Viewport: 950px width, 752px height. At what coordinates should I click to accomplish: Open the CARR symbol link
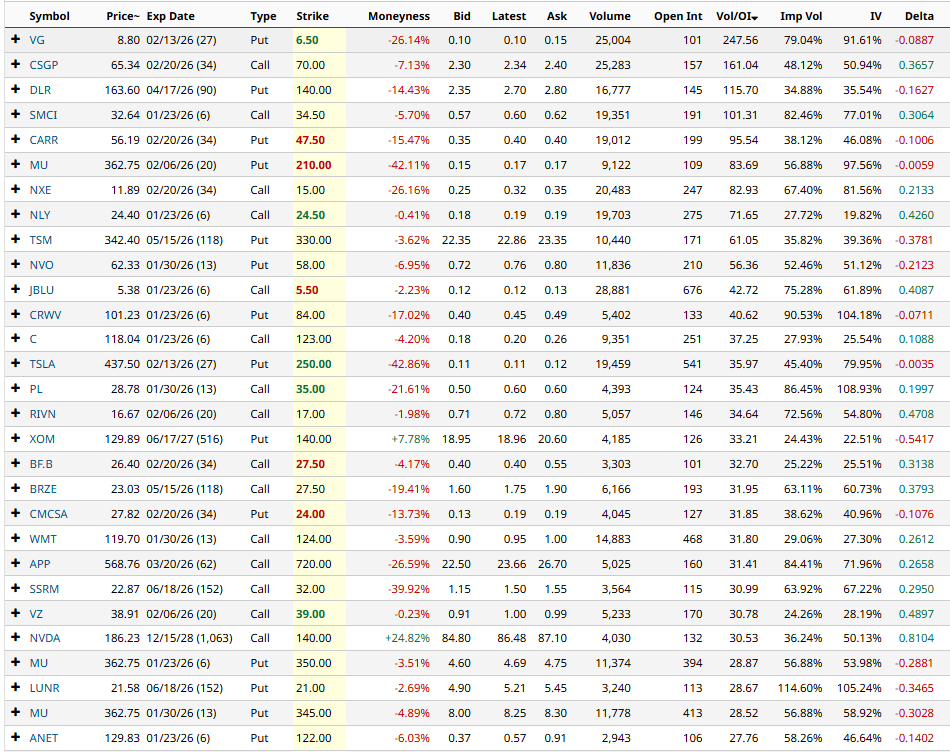tap(44, 140)
